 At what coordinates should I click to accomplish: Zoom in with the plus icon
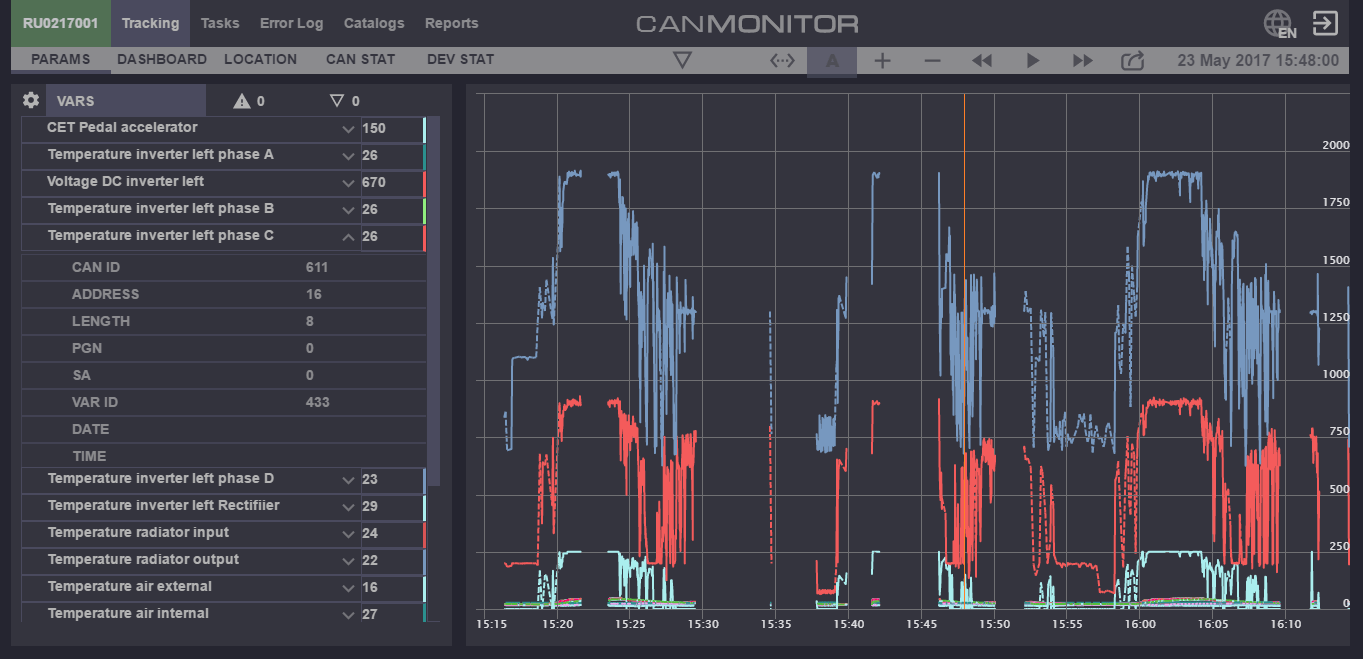pyautogui.click(x=882, y=61)
